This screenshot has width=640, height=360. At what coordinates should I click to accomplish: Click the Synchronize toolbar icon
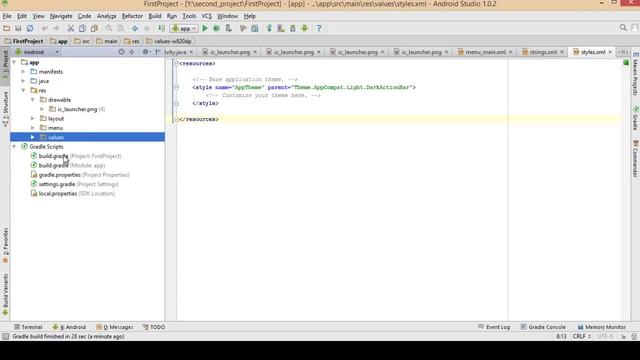(x=30, y=28)
